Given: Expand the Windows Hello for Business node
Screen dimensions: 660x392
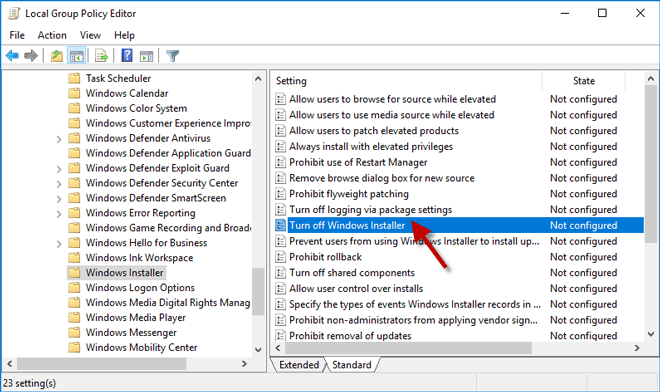Looking at the screenshot, I should 59,244.
